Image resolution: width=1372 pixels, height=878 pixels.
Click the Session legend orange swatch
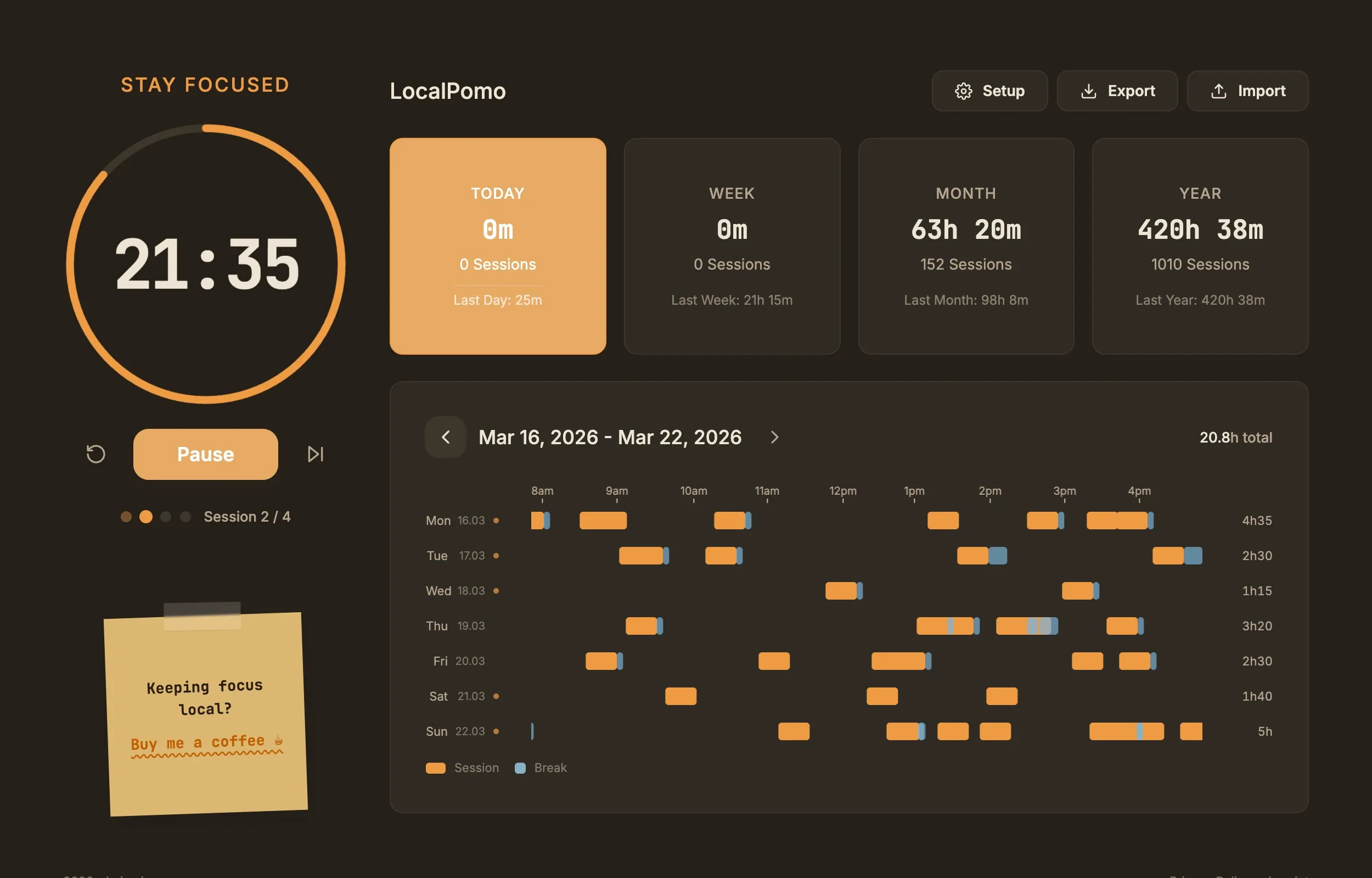[435, 768]
